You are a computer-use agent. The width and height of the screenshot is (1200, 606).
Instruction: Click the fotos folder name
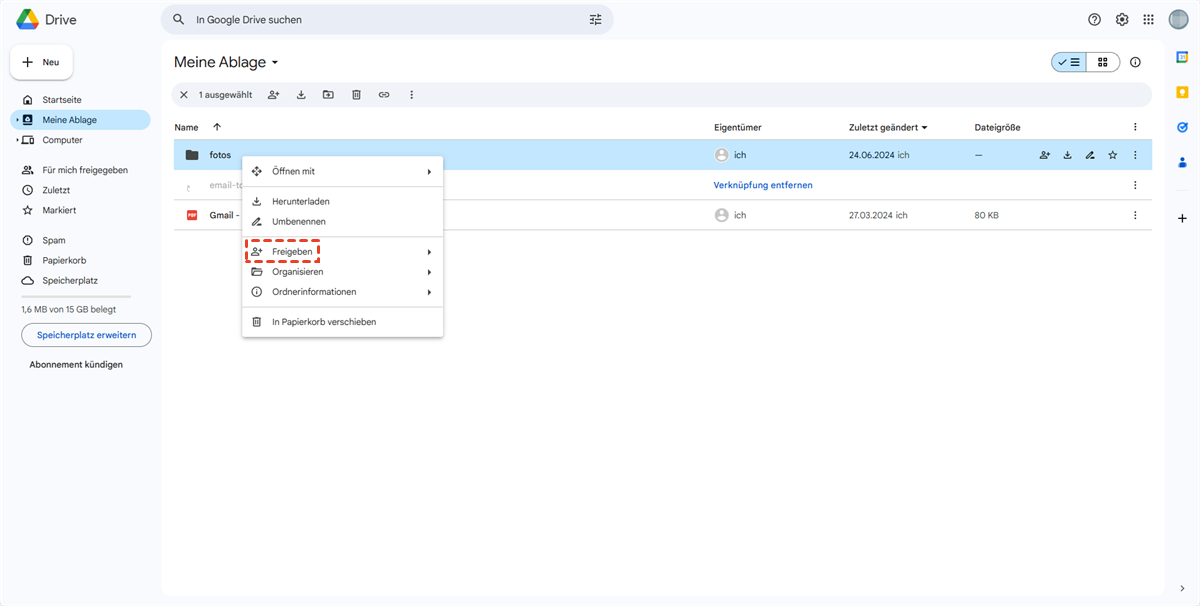pos(220,155)
